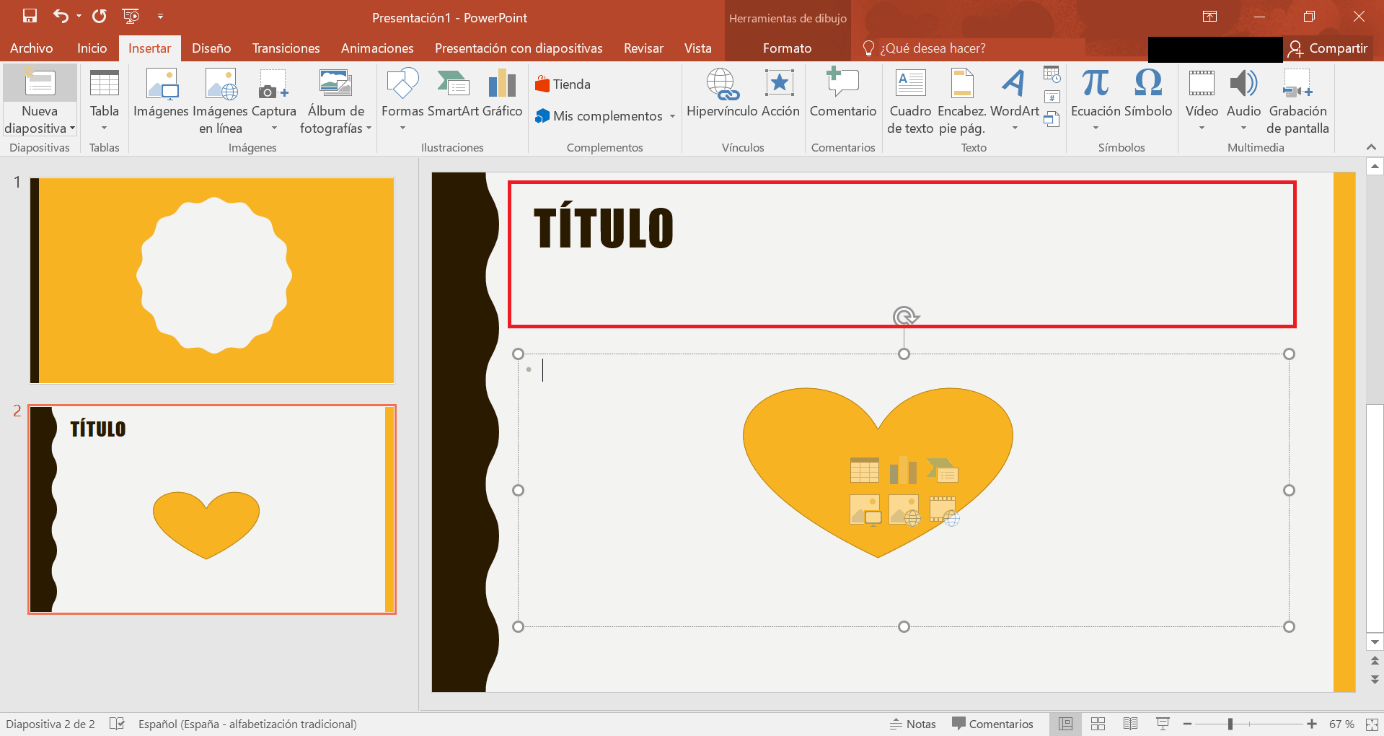Image resolution: width=1384 pixels, height=736 pixels.
Task: Click insert video icon inside the placeholder
Action: pos(944,510)
